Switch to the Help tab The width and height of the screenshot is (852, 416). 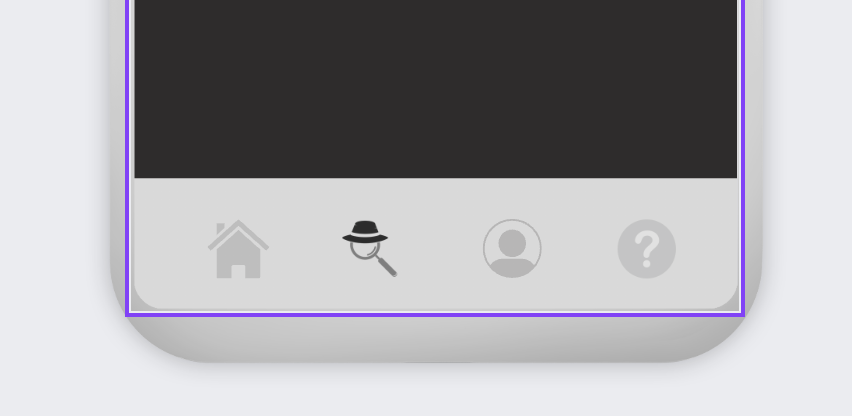(x=647, y=249)
